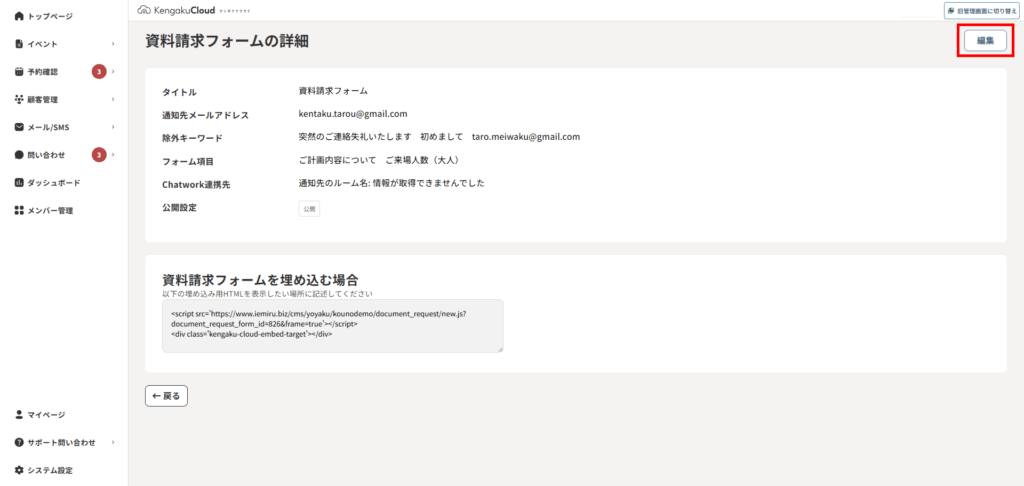
Task: Click the 編集 button
Action: [985, 40]
